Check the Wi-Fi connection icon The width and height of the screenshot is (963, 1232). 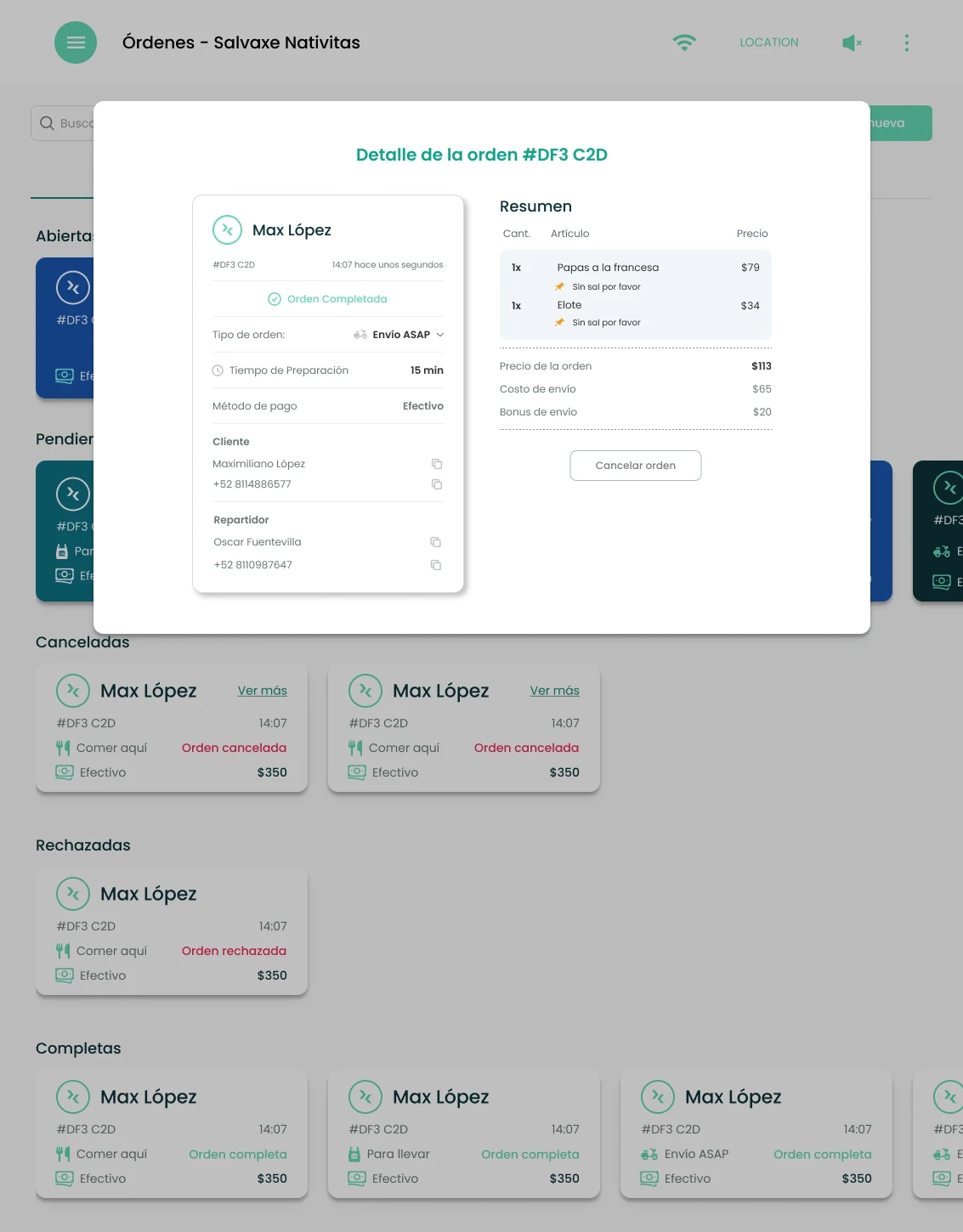pyautogui.click(x=684, y=42)
